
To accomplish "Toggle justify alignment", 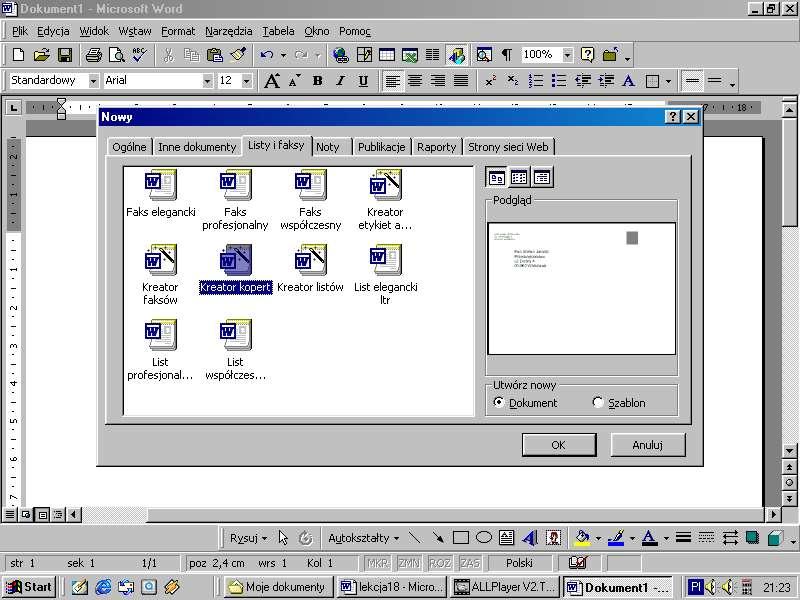I will pyautogui.click(x=461, y=81).
